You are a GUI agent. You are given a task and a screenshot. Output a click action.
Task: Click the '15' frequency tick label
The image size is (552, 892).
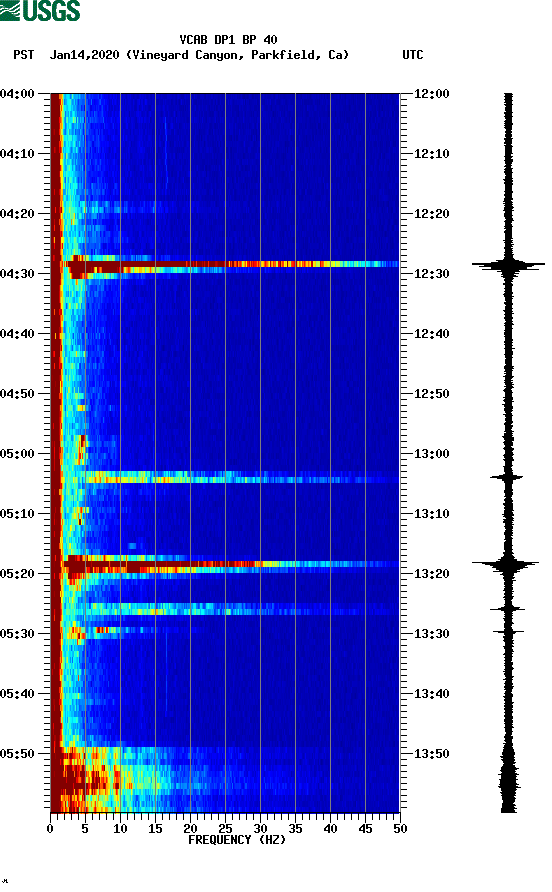click(x=155, y=829)
